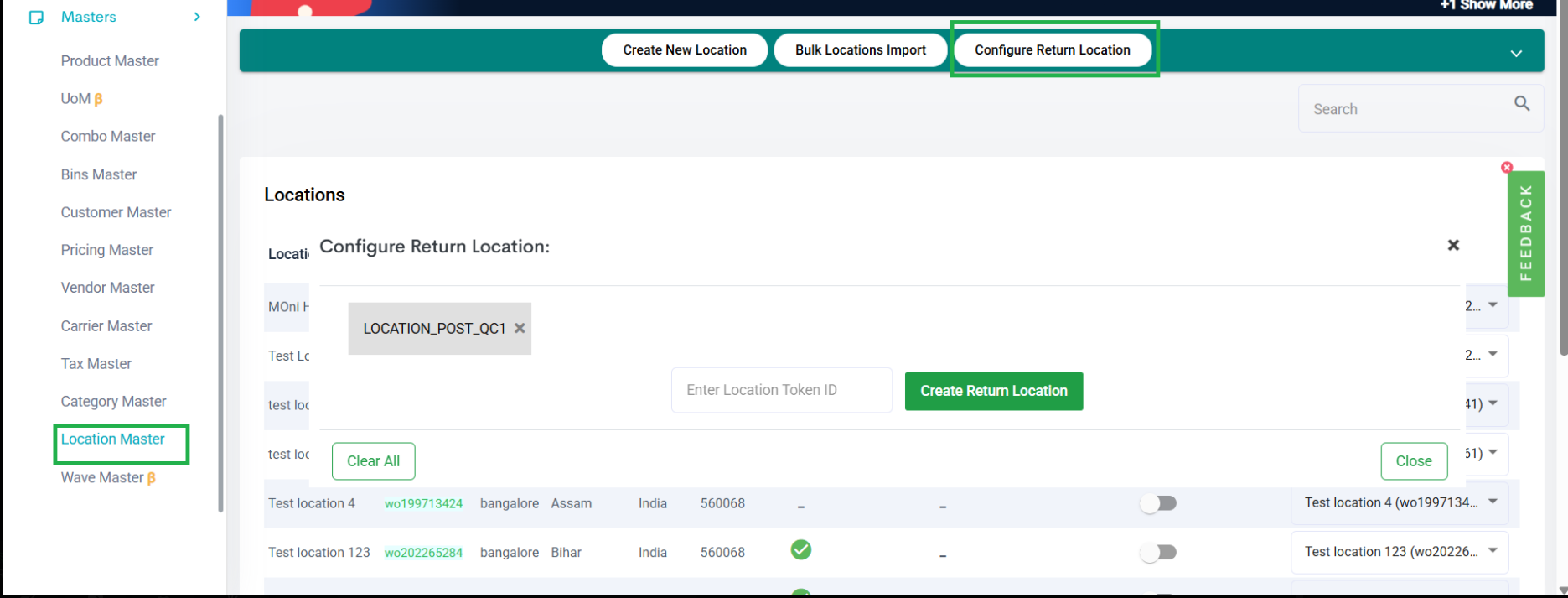Open Combo Master page
The height and width of the screenshot is (598, 1568).
(108, 137)
